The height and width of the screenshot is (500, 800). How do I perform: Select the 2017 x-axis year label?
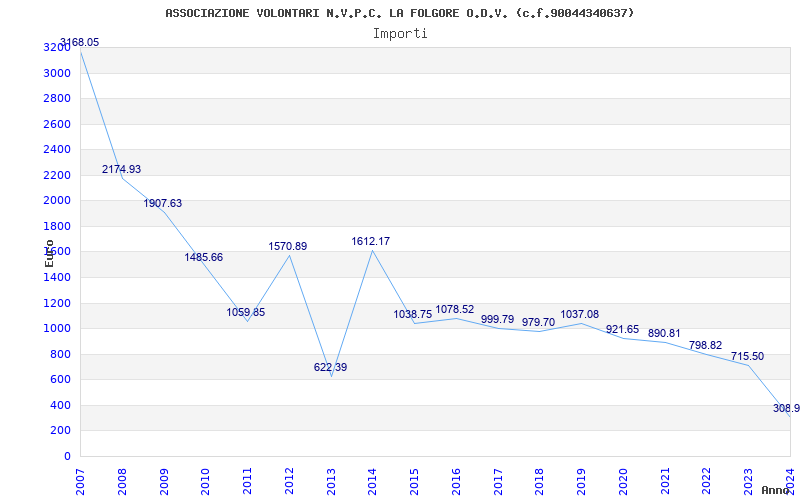(x=498, y=481)
